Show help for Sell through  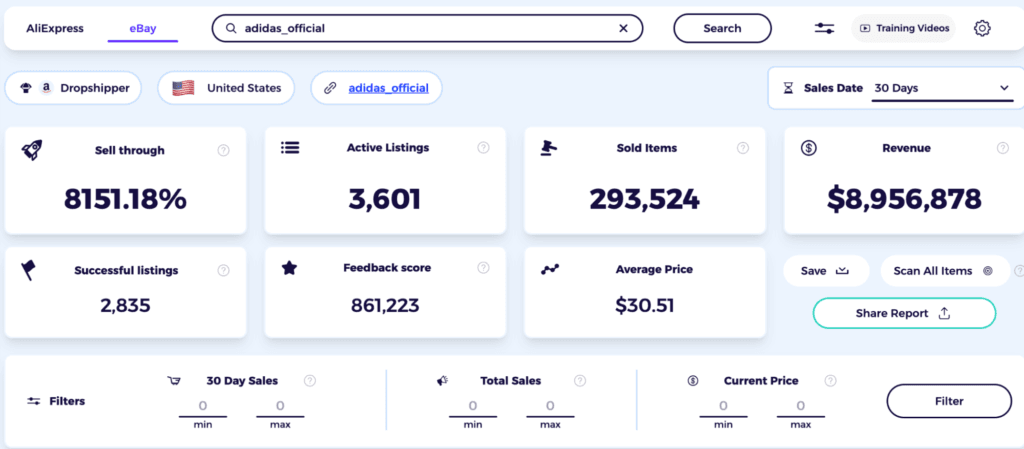(223, 151)
